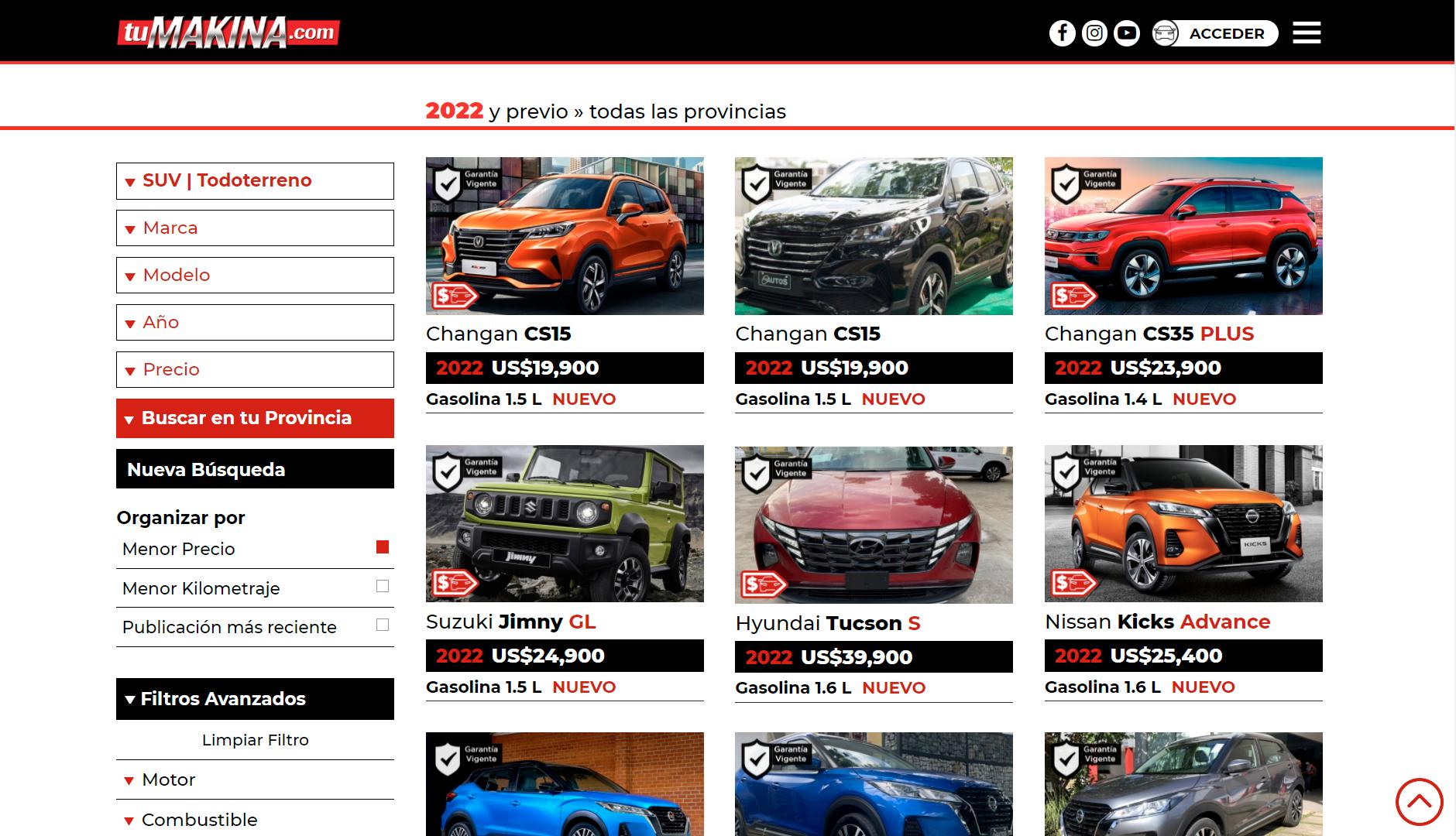
Task: Click price tag icon on Nissan Kicks Advance
Action: 1073,583
